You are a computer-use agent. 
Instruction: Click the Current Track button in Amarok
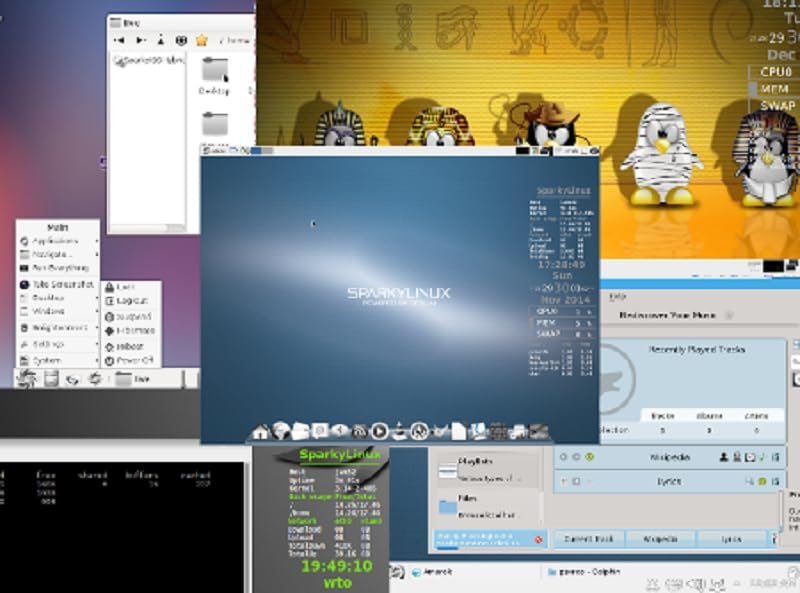coord(588,539)
